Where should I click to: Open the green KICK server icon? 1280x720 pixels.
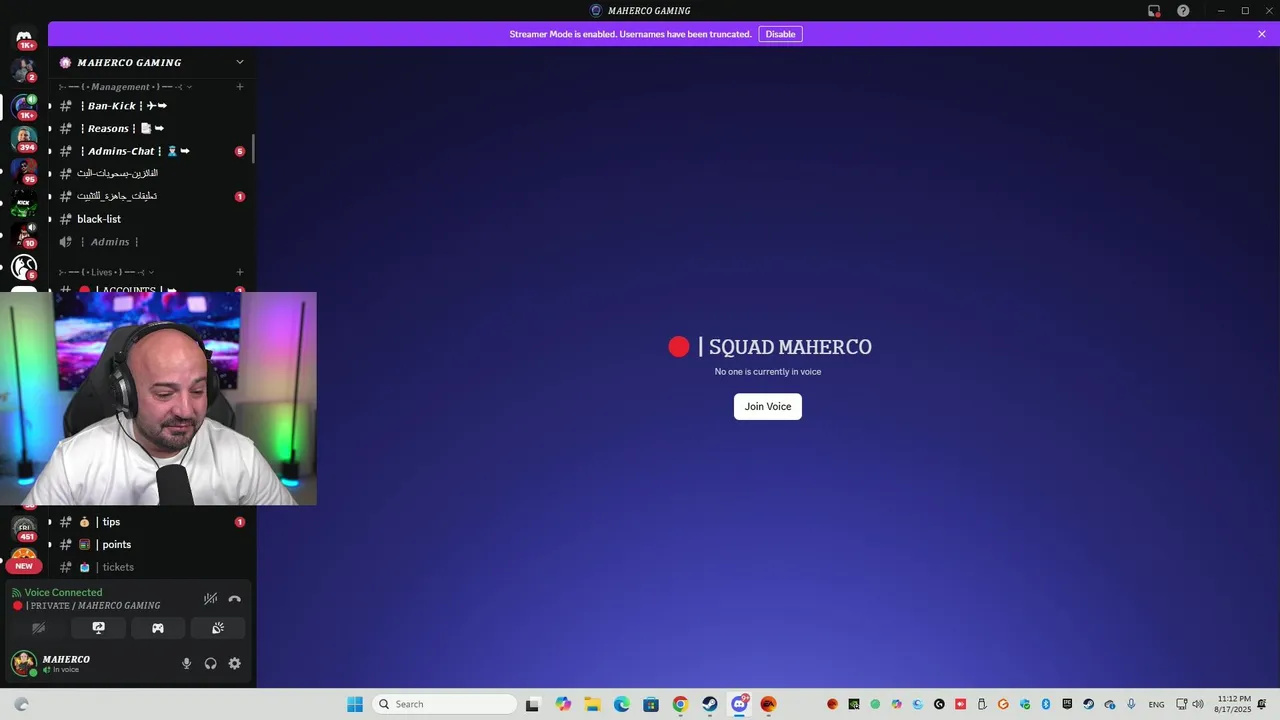coord(24,203)
